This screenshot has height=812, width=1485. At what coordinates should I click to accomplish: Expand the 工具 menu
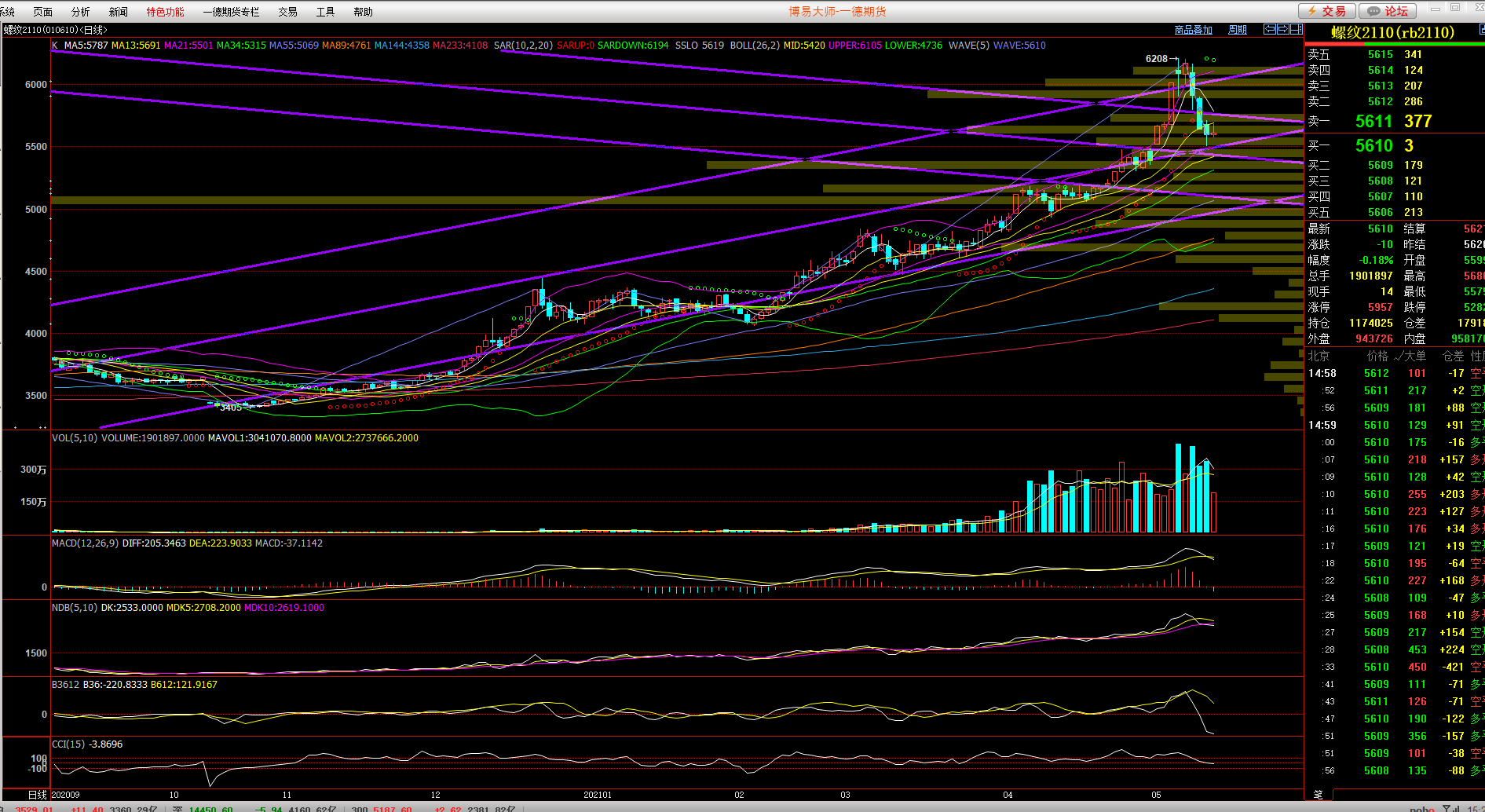point(325,12)
